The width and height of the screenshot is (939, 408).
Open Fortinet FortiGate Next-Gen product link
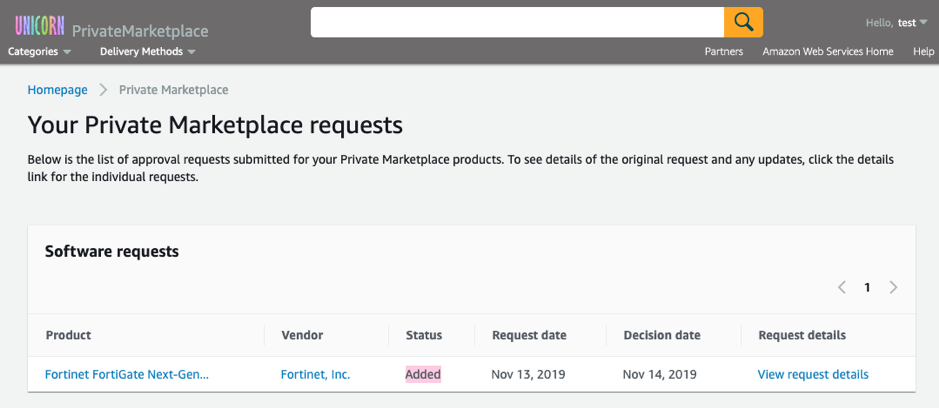(127, 375)
